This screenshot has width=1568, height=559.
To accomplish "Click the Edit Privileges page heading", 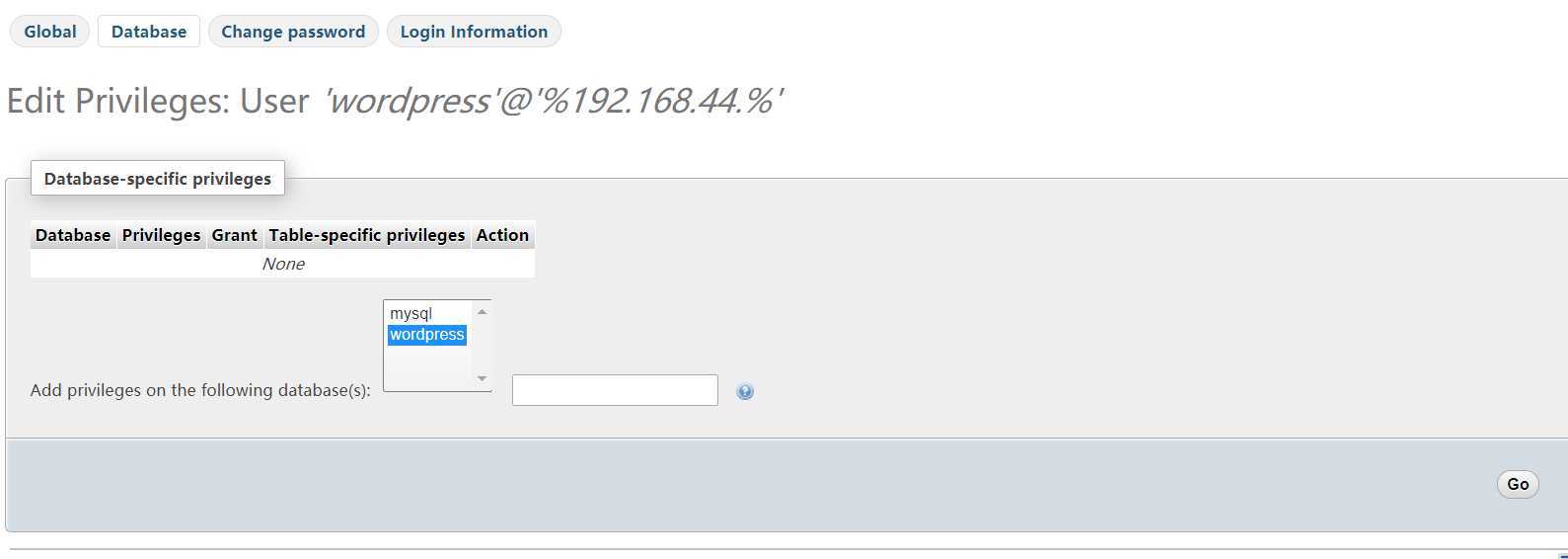I will click(395, 101).
